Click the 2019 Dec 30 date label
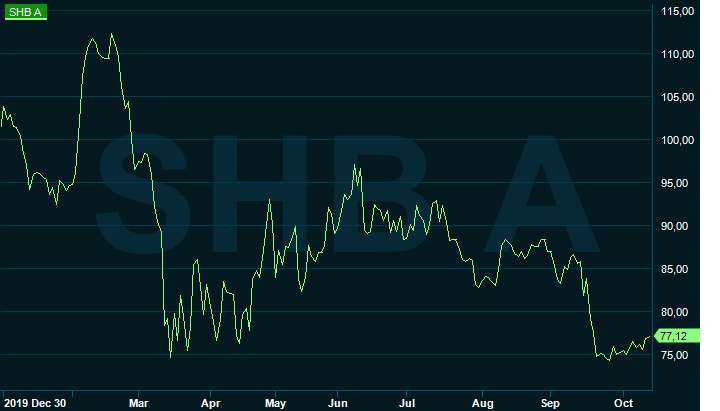Viewport: 720px width, 411px height. click(35, 403)
